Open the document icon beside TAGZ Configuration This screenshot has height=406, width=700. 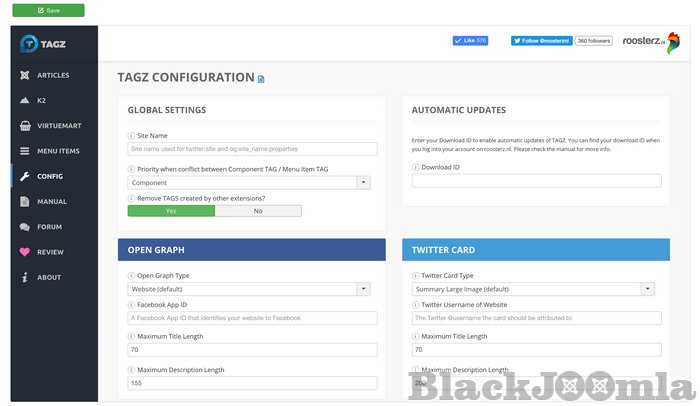pos(262,78)
